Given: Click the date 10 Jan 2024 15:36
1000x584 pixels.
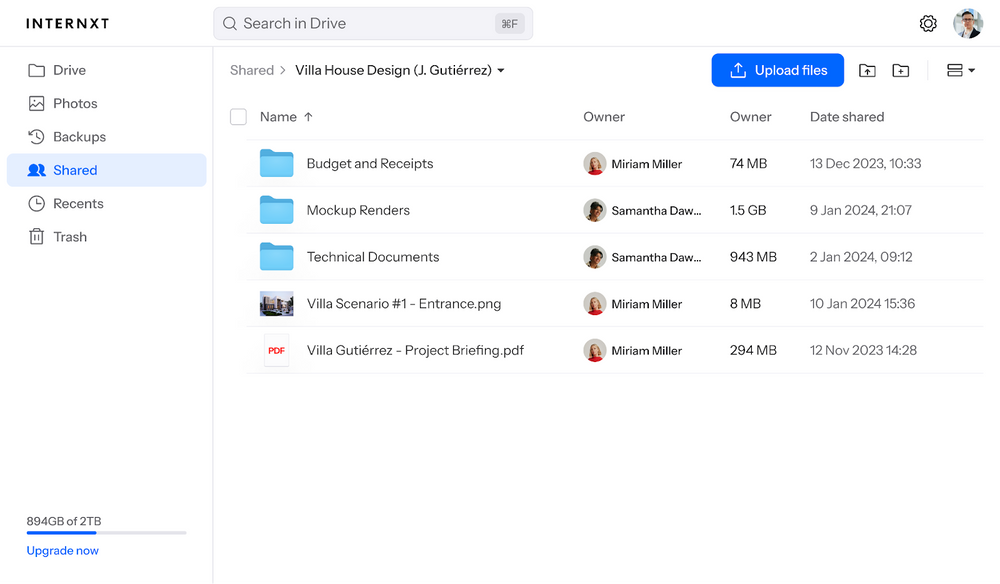Looking at the screenshot, I should tap(862, 303).
